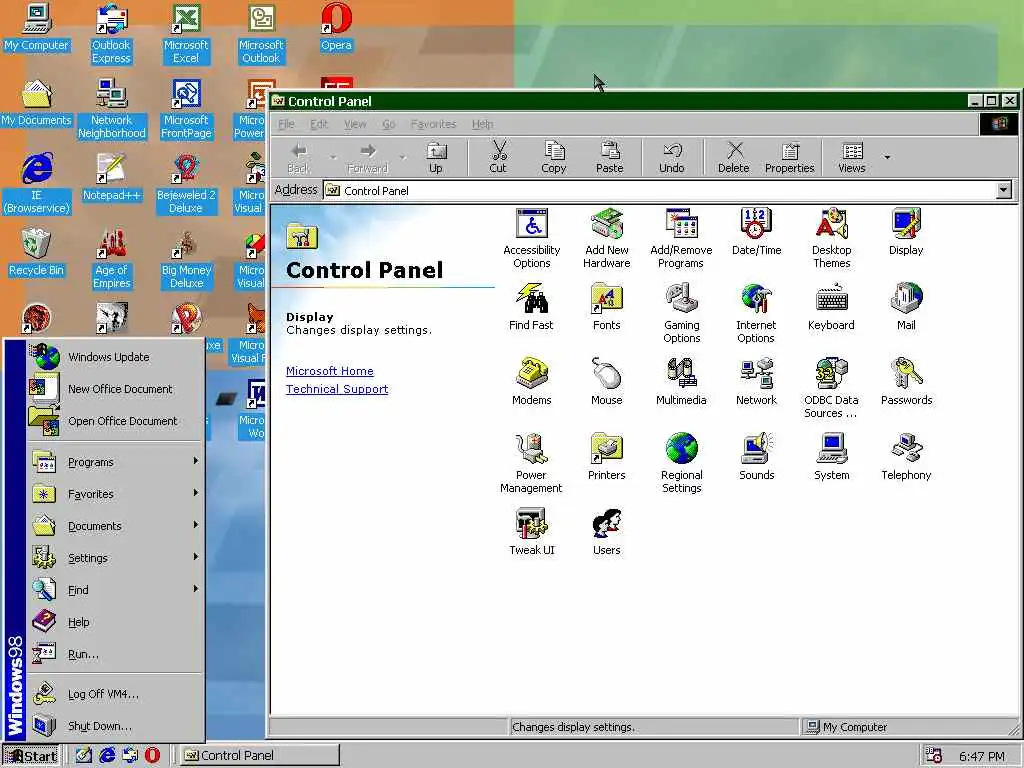
Task: Open the Add New Hardware applet
Action: coord(607,238)
